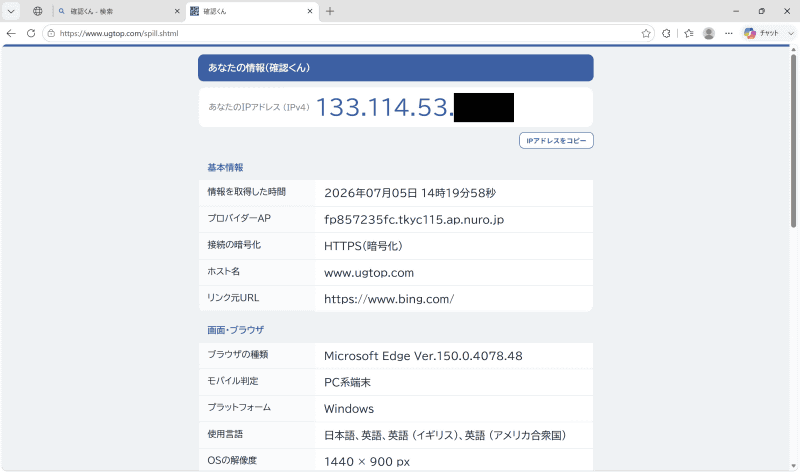The width and height of the screenshot is (800, 473).
Task: Click the IPアドレスをコピー button
Action: coord(556,141)
